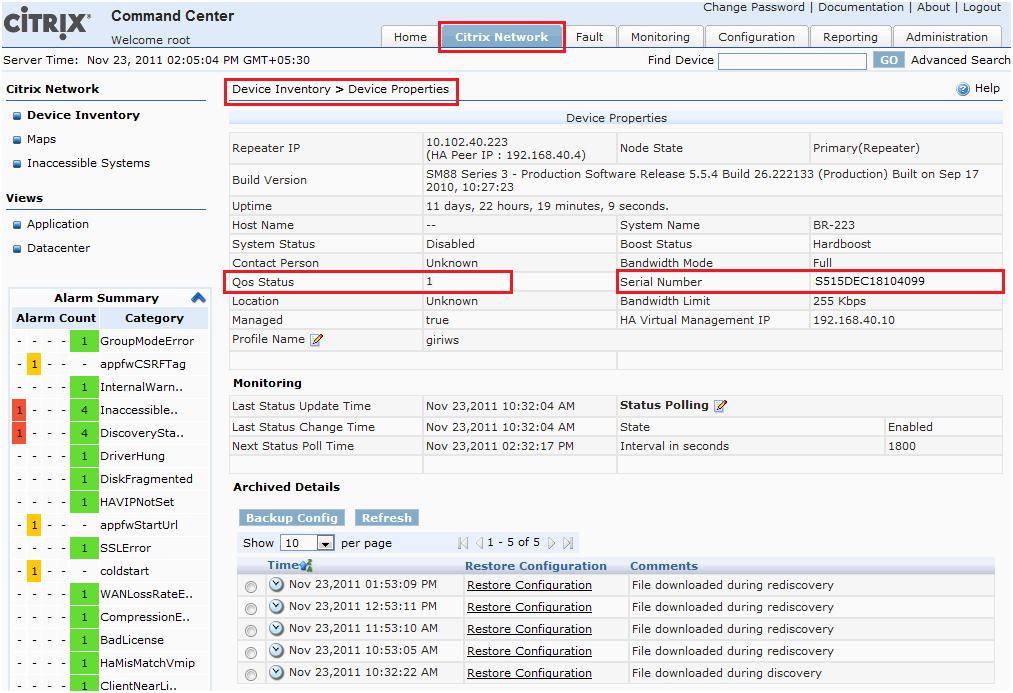The width and height of the screenshot is (1013, 693).
Task: Click red critical count for Inaccessible alarm
Action: pyautogui.click(x=19, y=410)
